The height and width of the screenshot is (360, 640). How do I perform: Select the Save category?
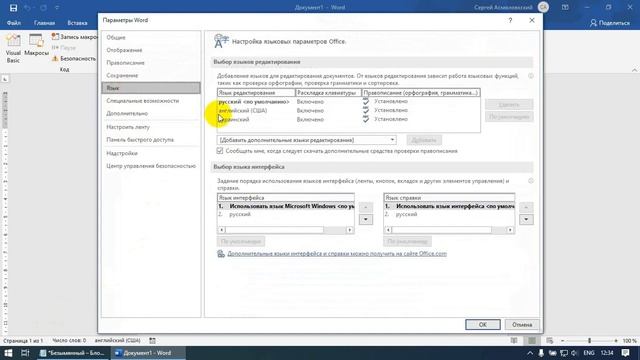tap(151, 76)
